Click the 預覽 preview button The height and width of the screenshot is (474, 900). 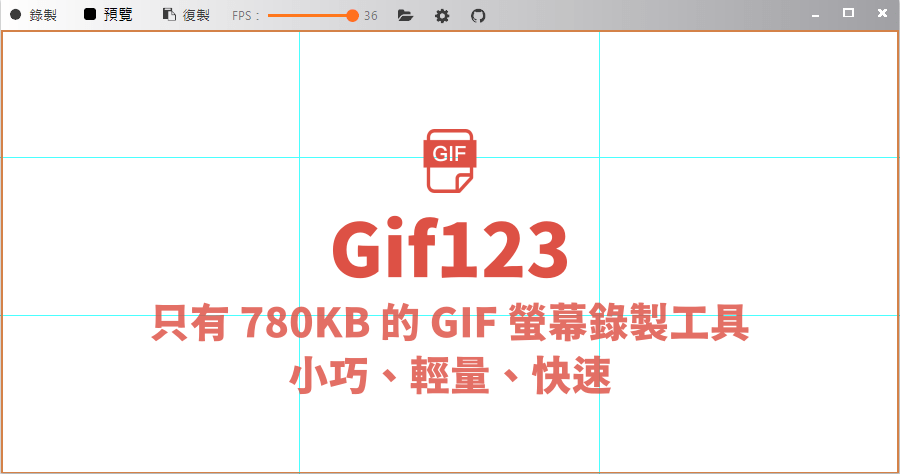tap(108, 15)
